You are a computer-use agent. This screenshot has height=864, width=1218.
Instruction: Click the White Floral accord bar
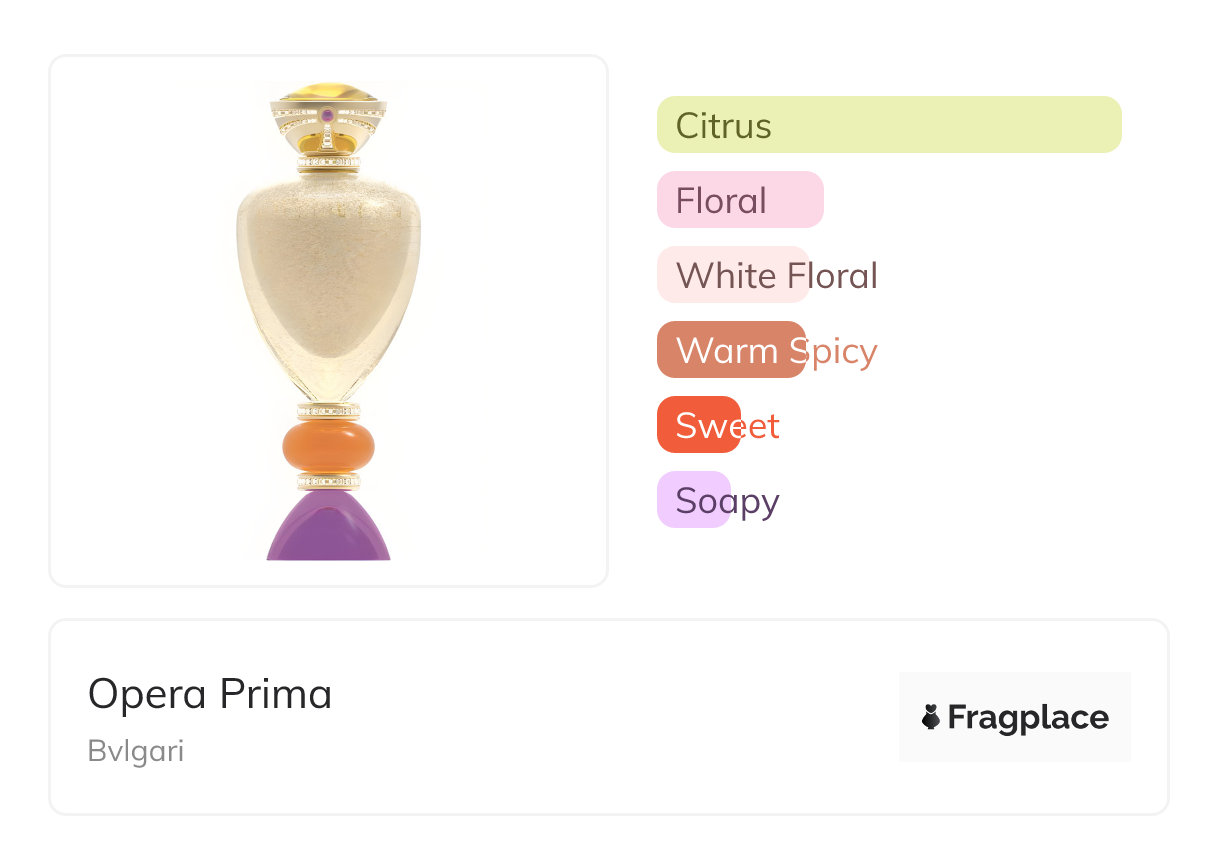point(732,275)
